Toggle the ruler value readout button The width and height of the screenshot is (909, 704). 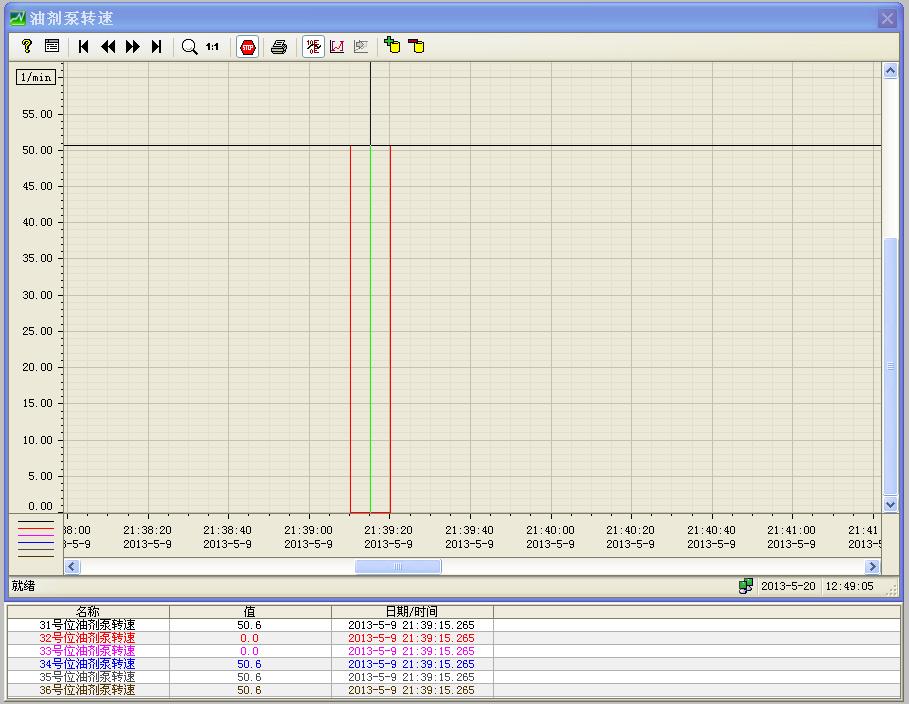[x=314, y=46]
